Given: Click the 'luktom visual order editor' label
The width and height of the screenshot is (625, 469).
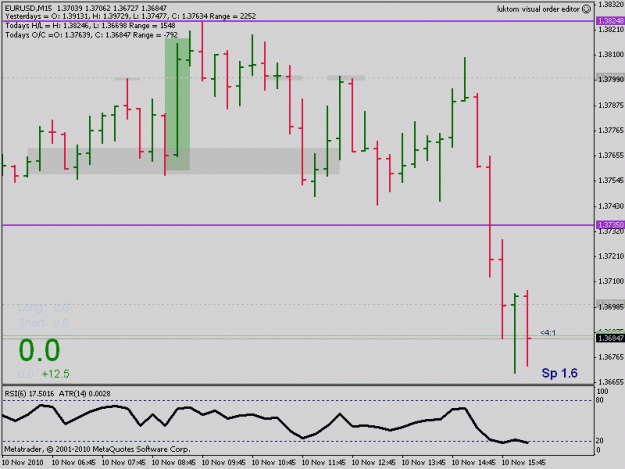Looking at the screenshot, I should tap(538, 9).
